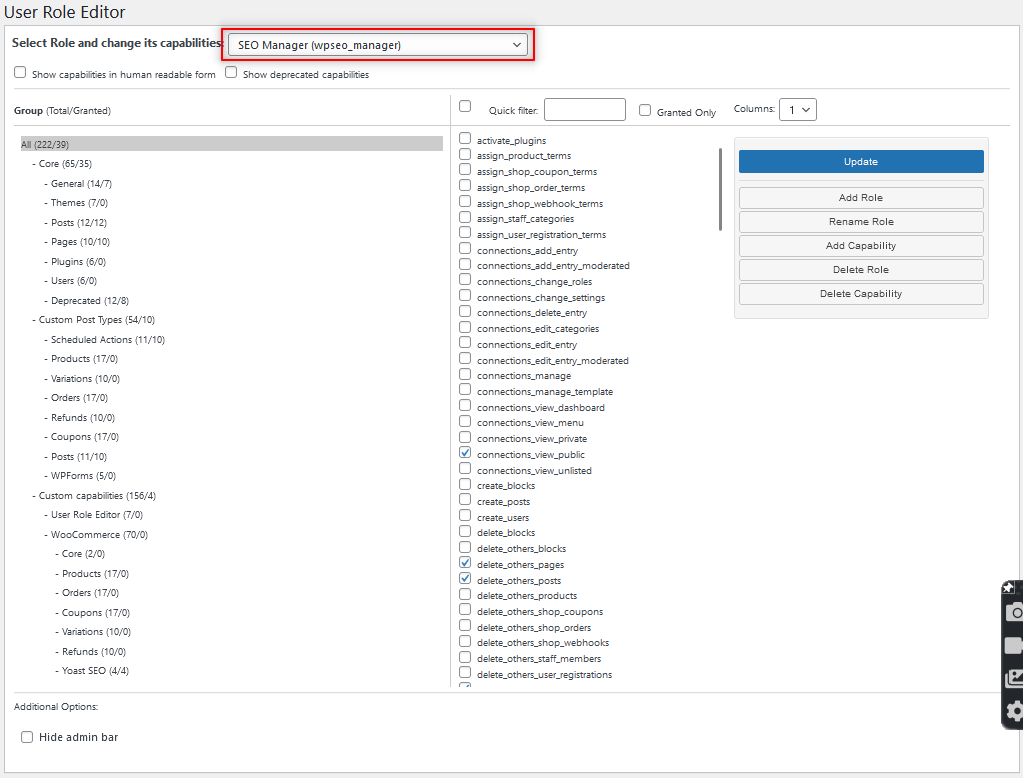The height and width of the screenshot is (778, 1023).
Task: Select Scheduled Actions (11/10) group
Action: [108, 340]
